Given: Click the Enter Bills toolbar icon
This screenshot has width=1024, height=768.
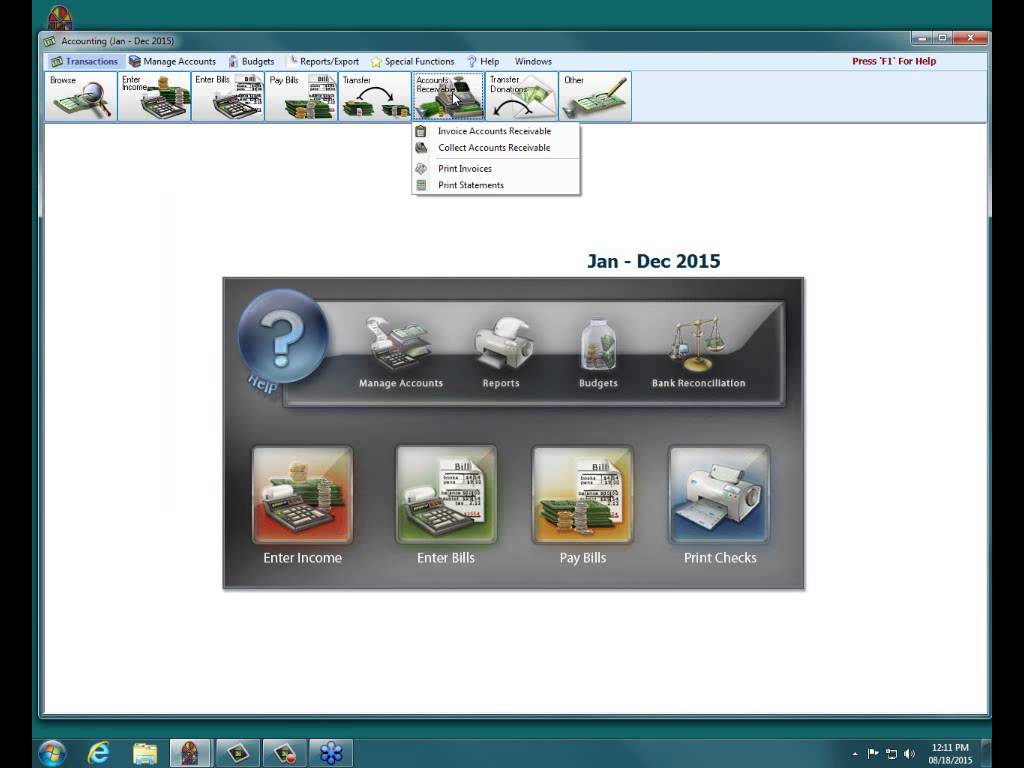Looking at the screenshot, I should [x=228, y=96].
